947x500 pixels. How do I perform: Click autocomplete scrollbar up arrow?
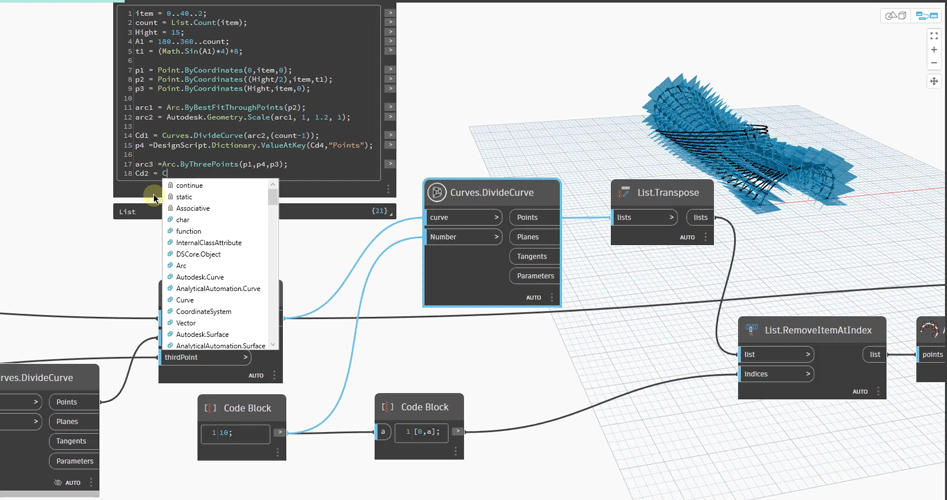pyautogui.click(x=273, y=184)
